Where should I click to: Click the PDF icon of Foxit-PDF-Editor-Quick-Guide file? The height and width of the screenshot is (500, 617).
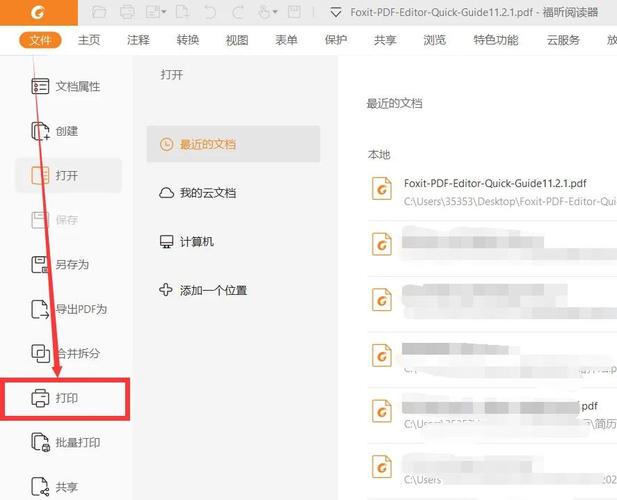(x=382, y=188)
